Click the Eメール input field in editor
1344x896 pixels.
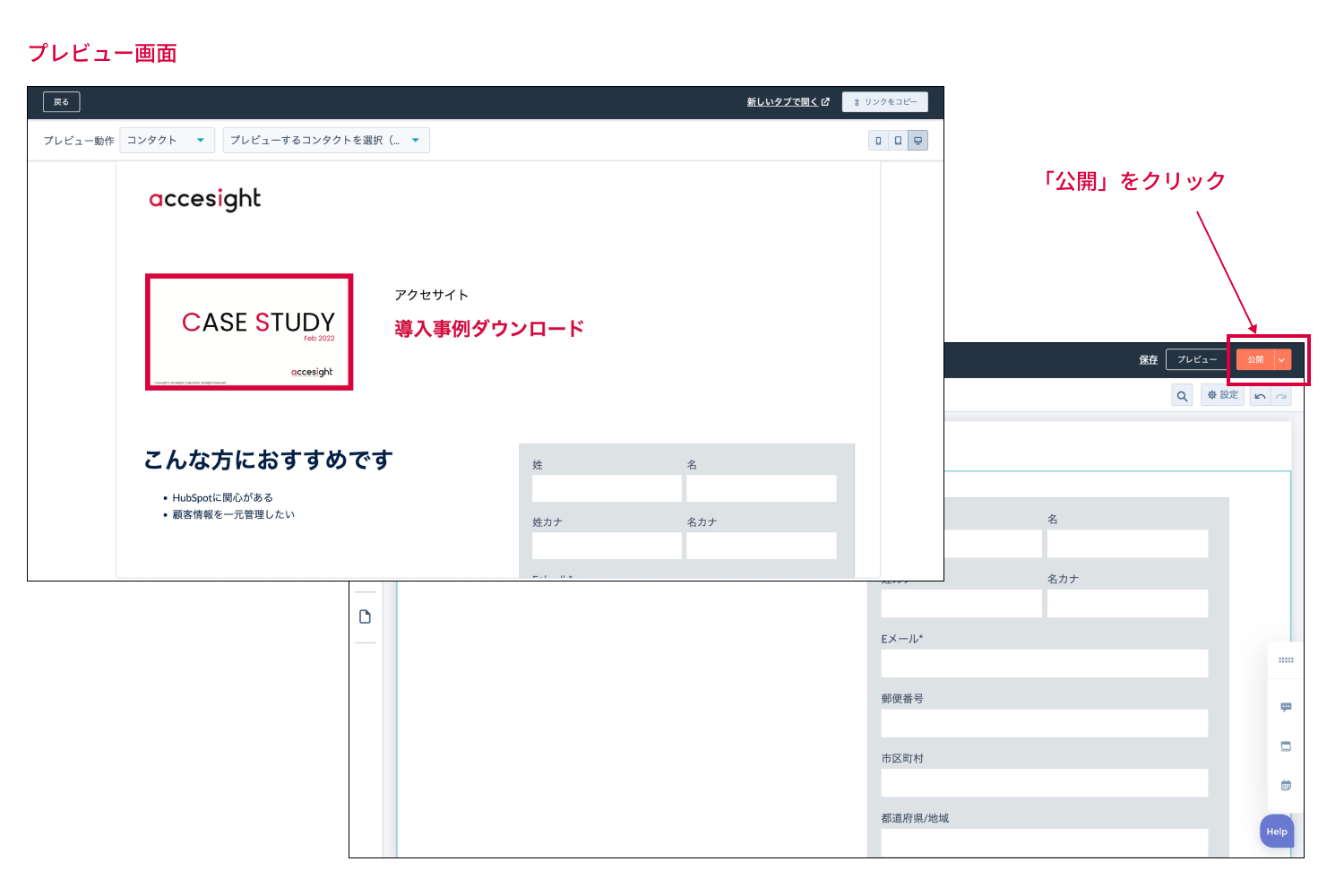click(1045, 663)
